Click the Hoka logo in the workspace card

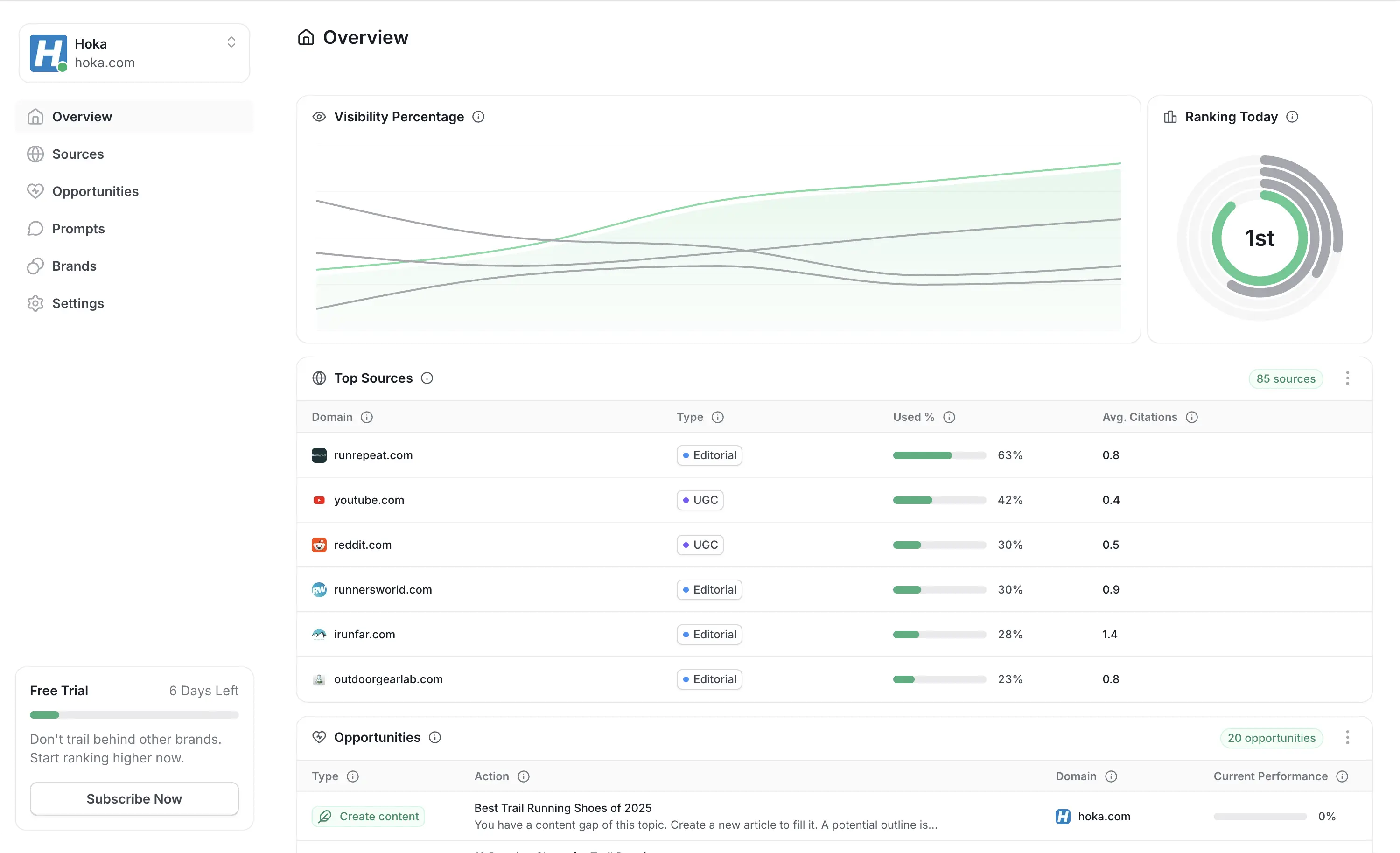click(x=48, y=53)
